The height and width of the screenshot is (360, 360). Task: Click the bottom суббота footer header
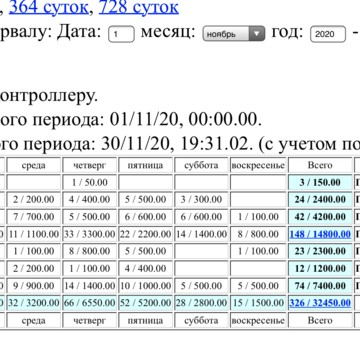tap(201, 320)
